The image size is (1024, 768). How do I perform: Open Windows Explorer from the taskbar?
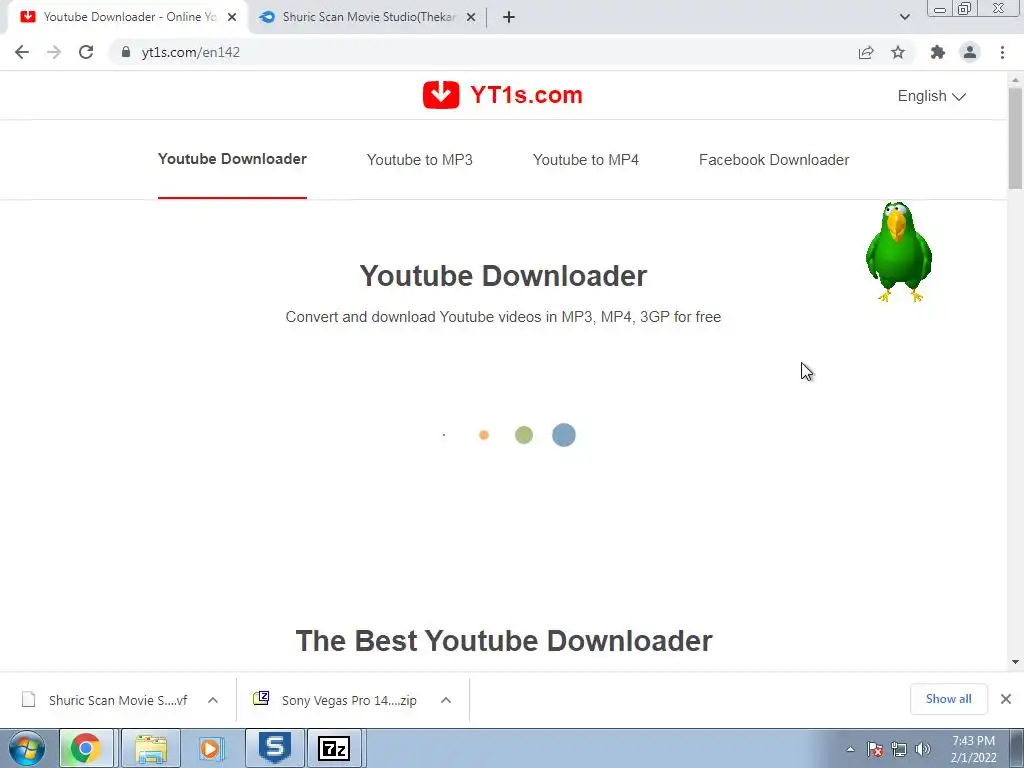coord(151,748)
